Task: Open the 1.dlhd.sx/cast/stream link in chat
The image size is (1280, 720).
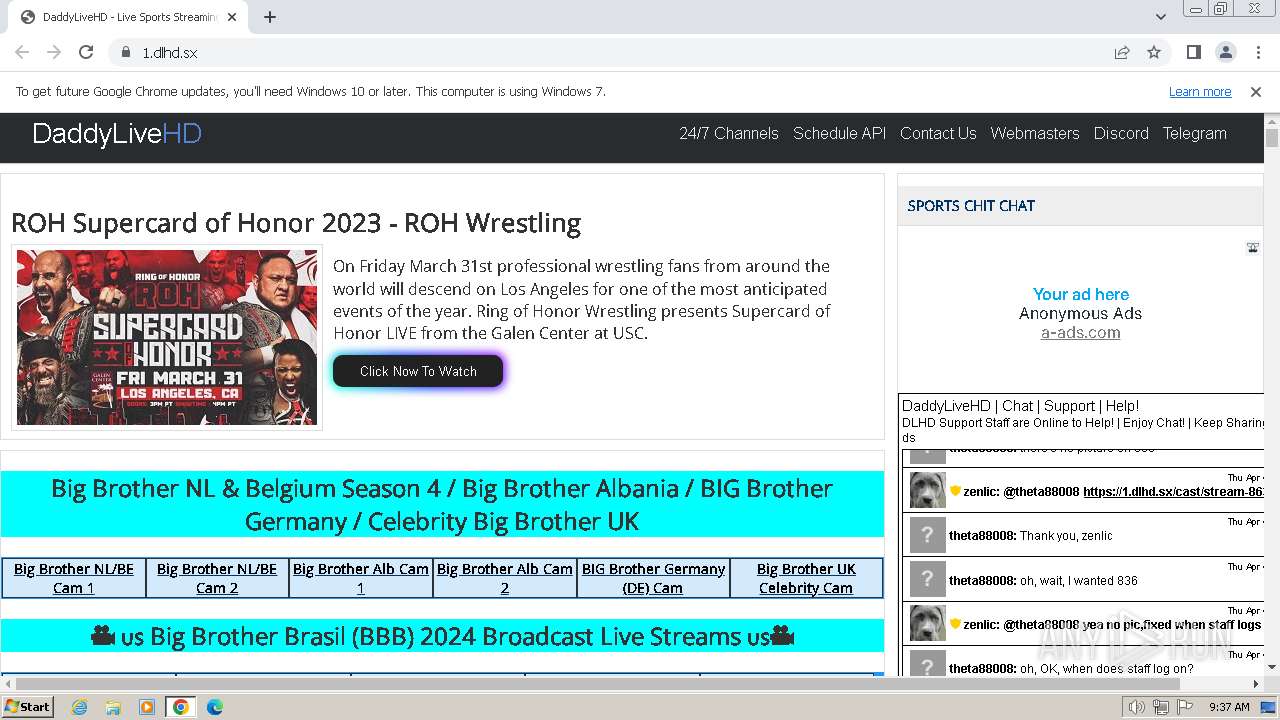Action: click(1173, 492)
